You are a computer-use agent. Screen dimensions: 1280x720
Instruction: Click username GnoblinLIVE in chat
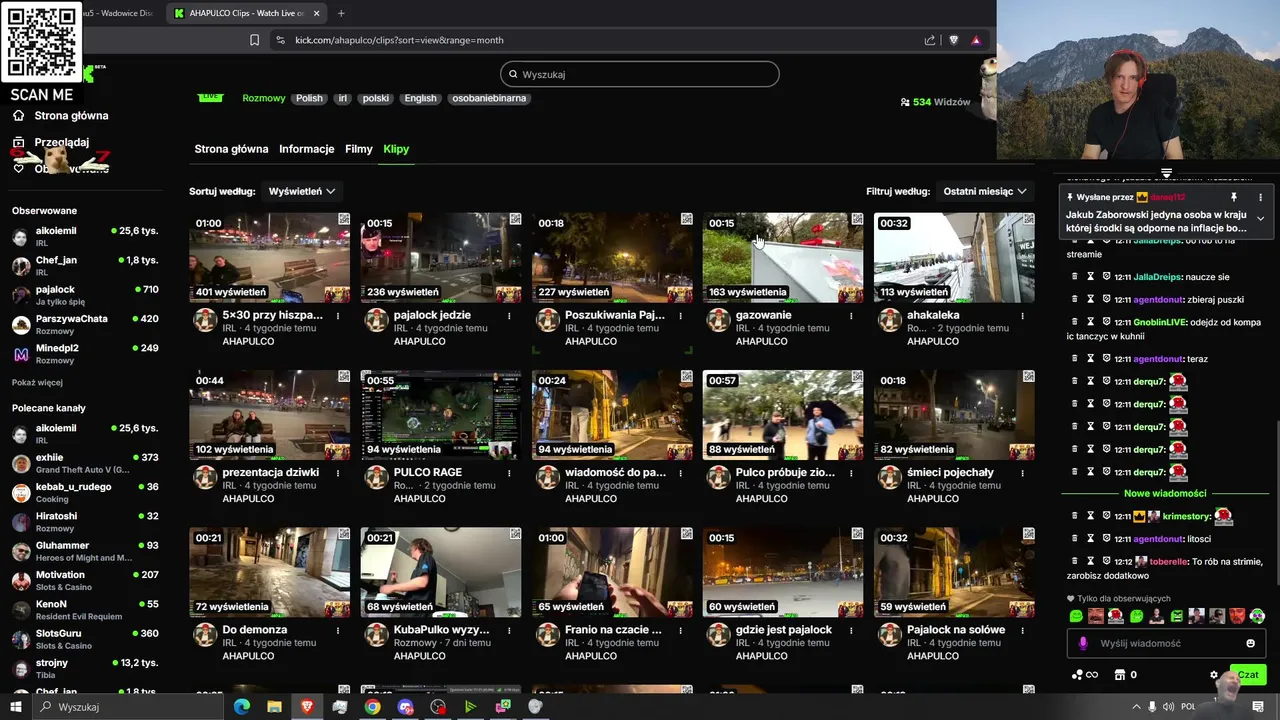1161,322
